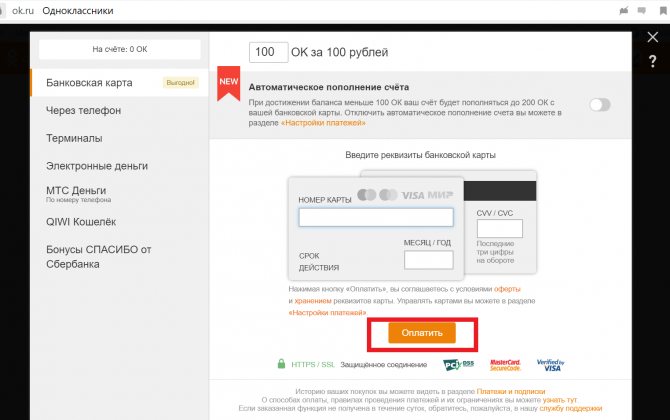
Task: Click the first Mastercard circles logo on the card
Action: click(x=367, y=195)
